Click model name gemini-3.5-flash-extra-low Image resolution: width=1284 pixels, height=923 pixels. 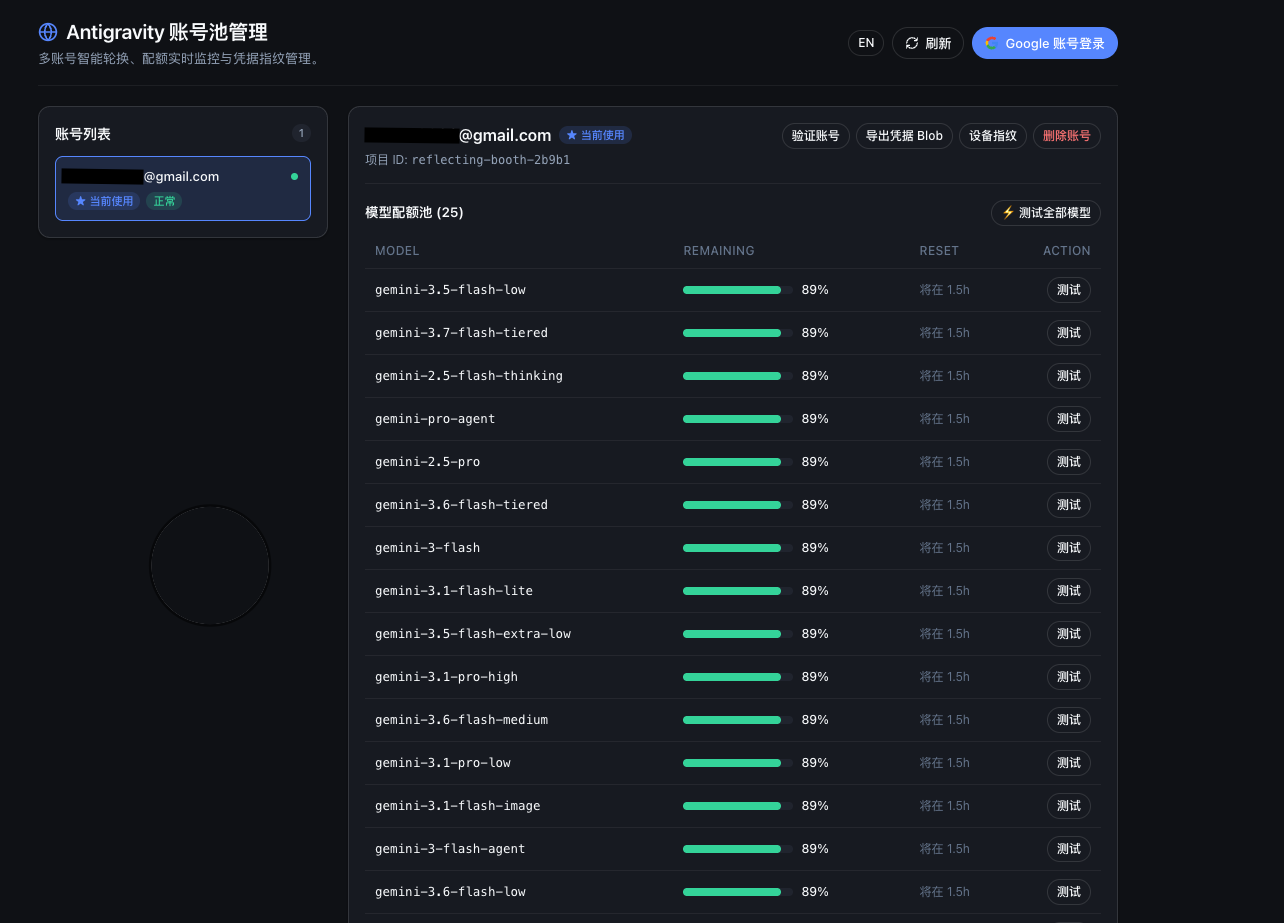coord(473,634)
